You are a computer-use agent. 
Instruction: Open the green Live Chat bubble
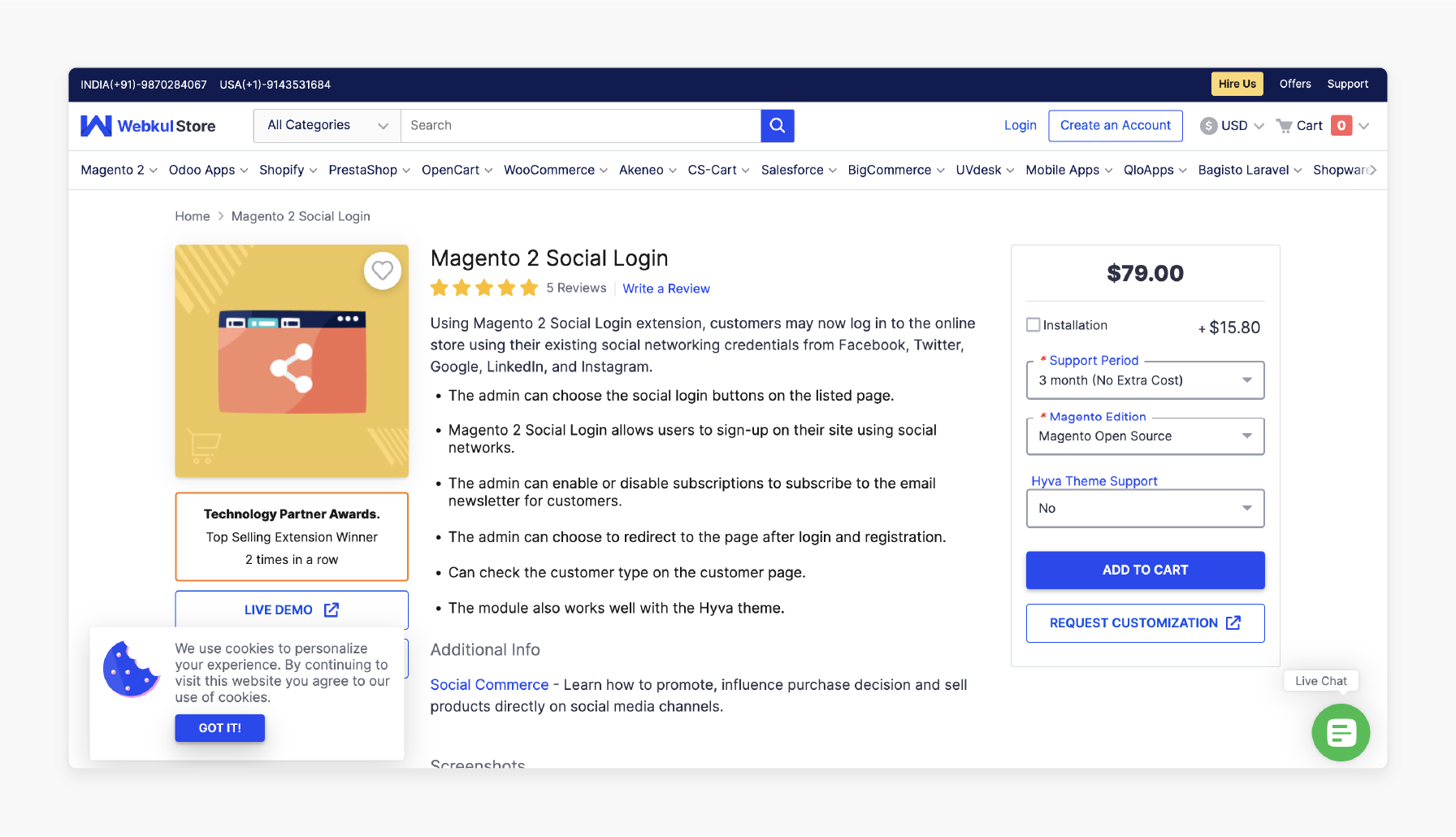click(1341, 732)
